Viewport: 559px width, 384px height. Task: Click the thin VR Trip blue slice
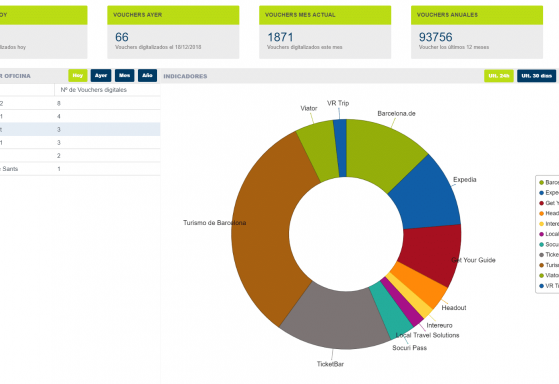point(340,148)
